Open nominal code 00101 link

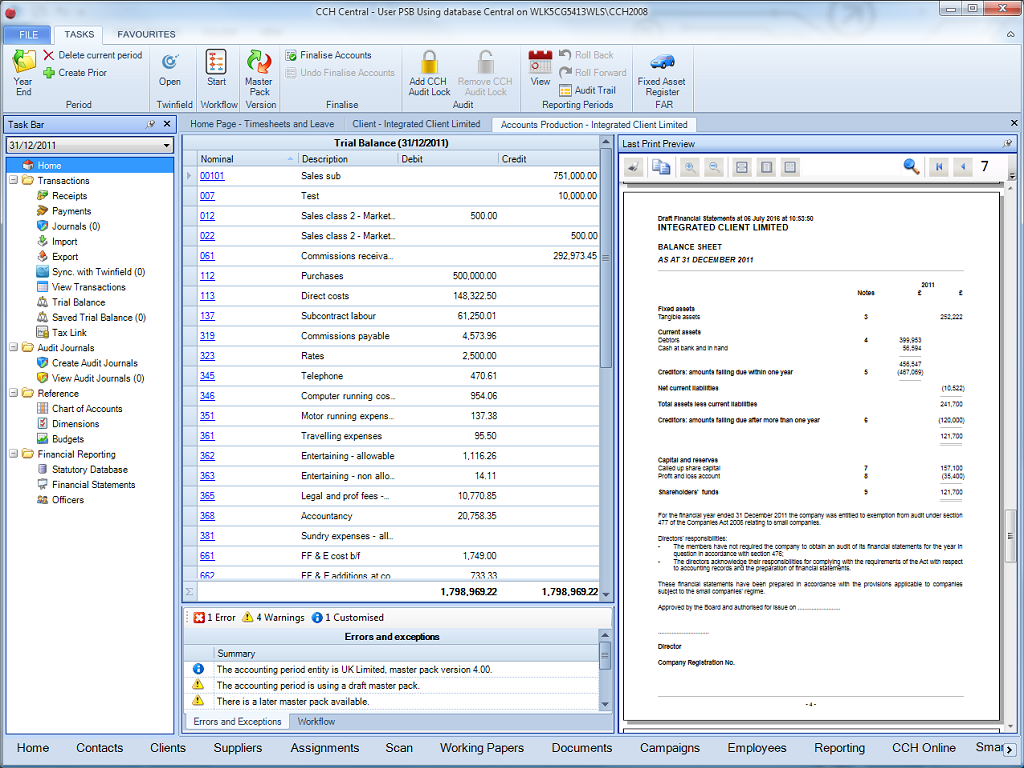[212, 176]
